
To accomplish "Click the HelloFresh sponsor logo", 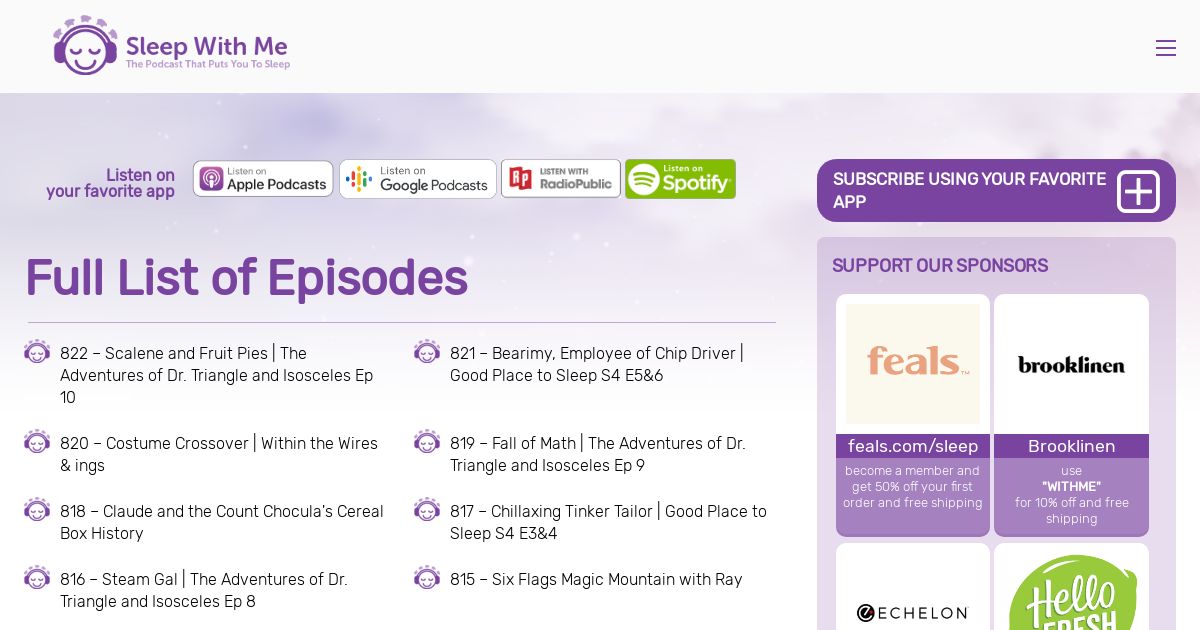I will (1071, 592).
